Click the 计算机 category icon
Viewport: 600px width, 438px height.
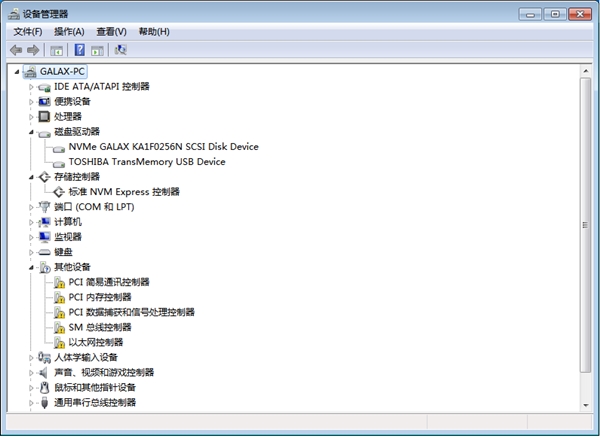(44, 222)
